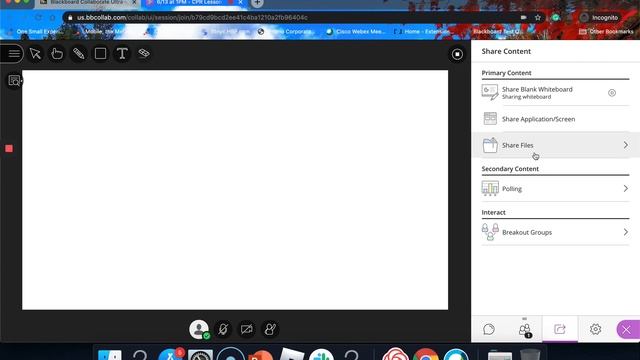Image resolution: width=640 pixels, height=360 pixels.
Task: Open My Status and settings avatar
Action: tap(199, 329)
